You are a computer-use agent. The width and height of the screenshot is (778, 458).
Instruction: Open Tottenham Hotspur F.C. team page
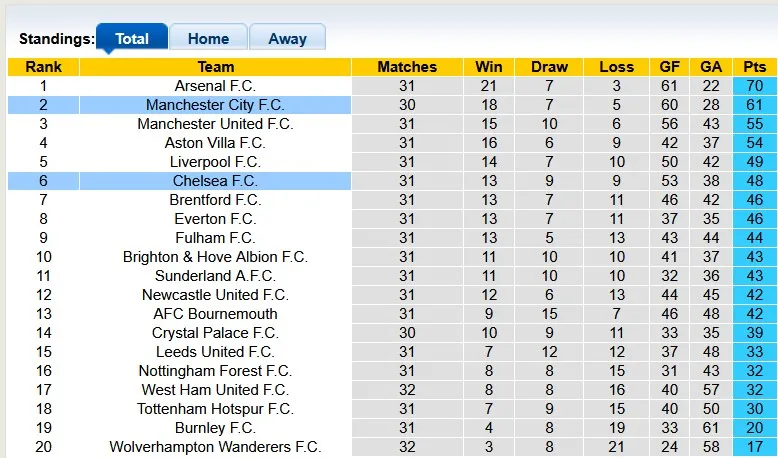click(215, 409)
